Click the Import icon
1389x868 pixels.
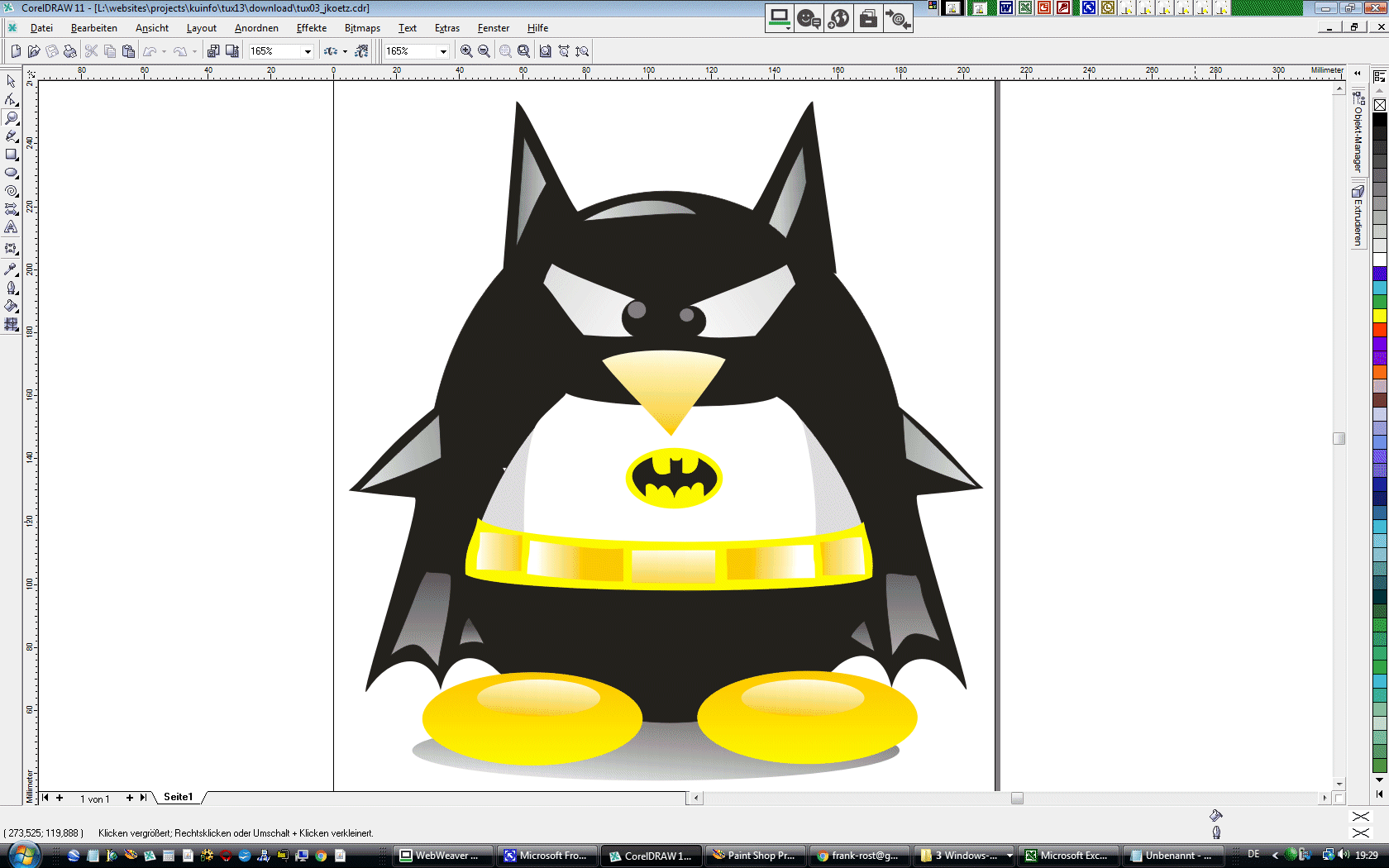point(213,51)
